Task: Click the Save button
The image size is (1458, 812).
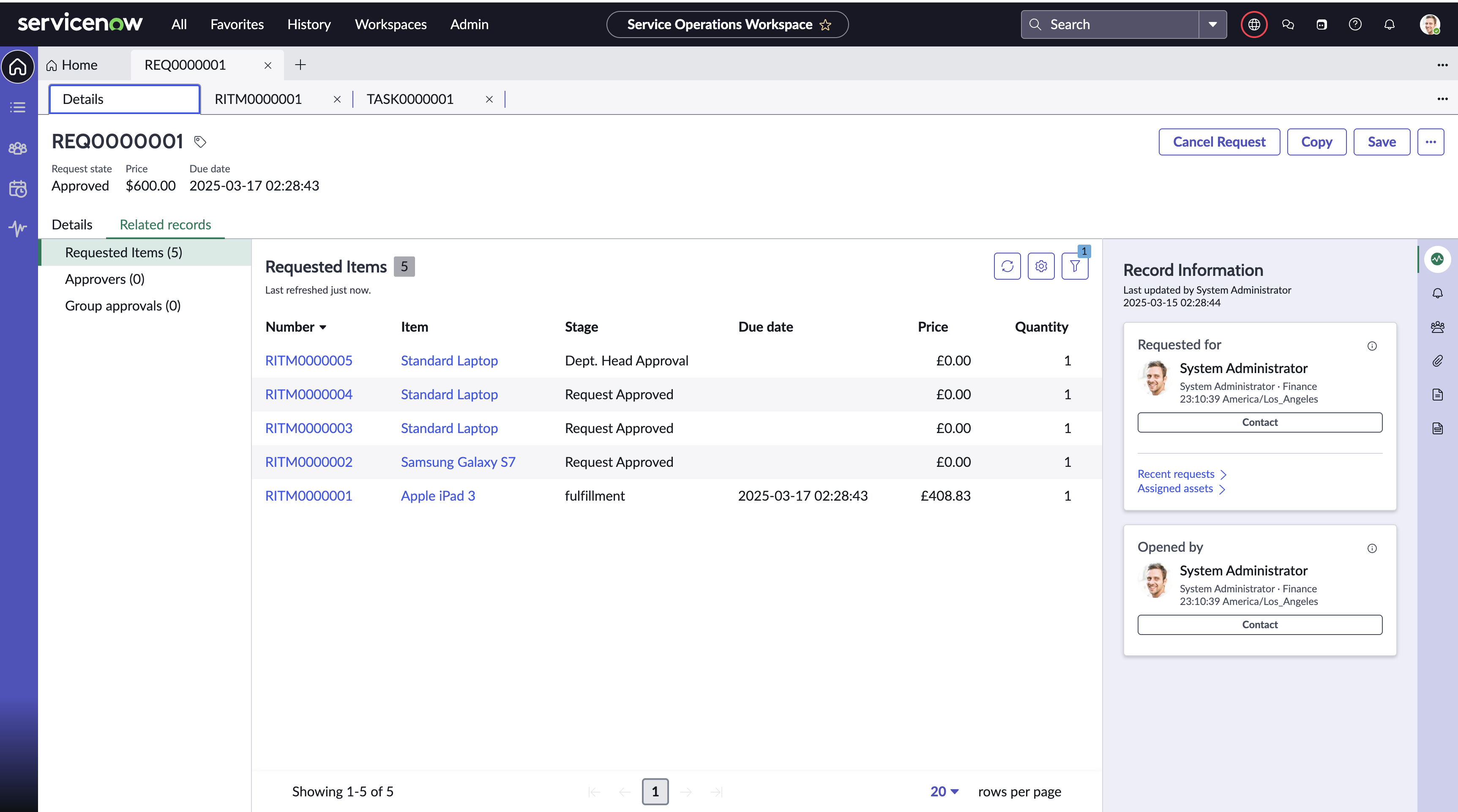Action: [x=1382, y=142]
